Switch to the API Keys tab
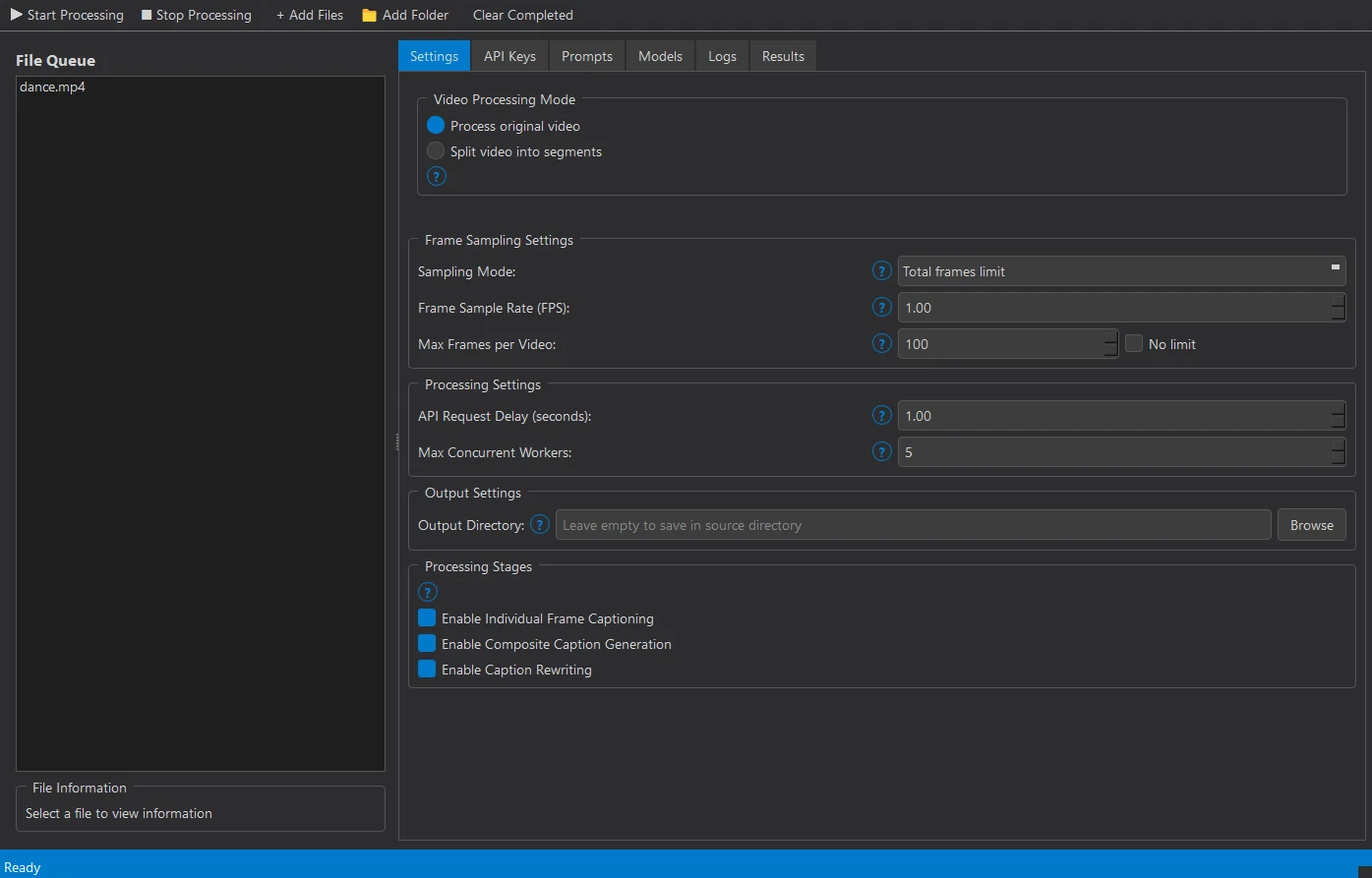The width and height of the screenshot is (1372, 878). (x=509, y=56)
